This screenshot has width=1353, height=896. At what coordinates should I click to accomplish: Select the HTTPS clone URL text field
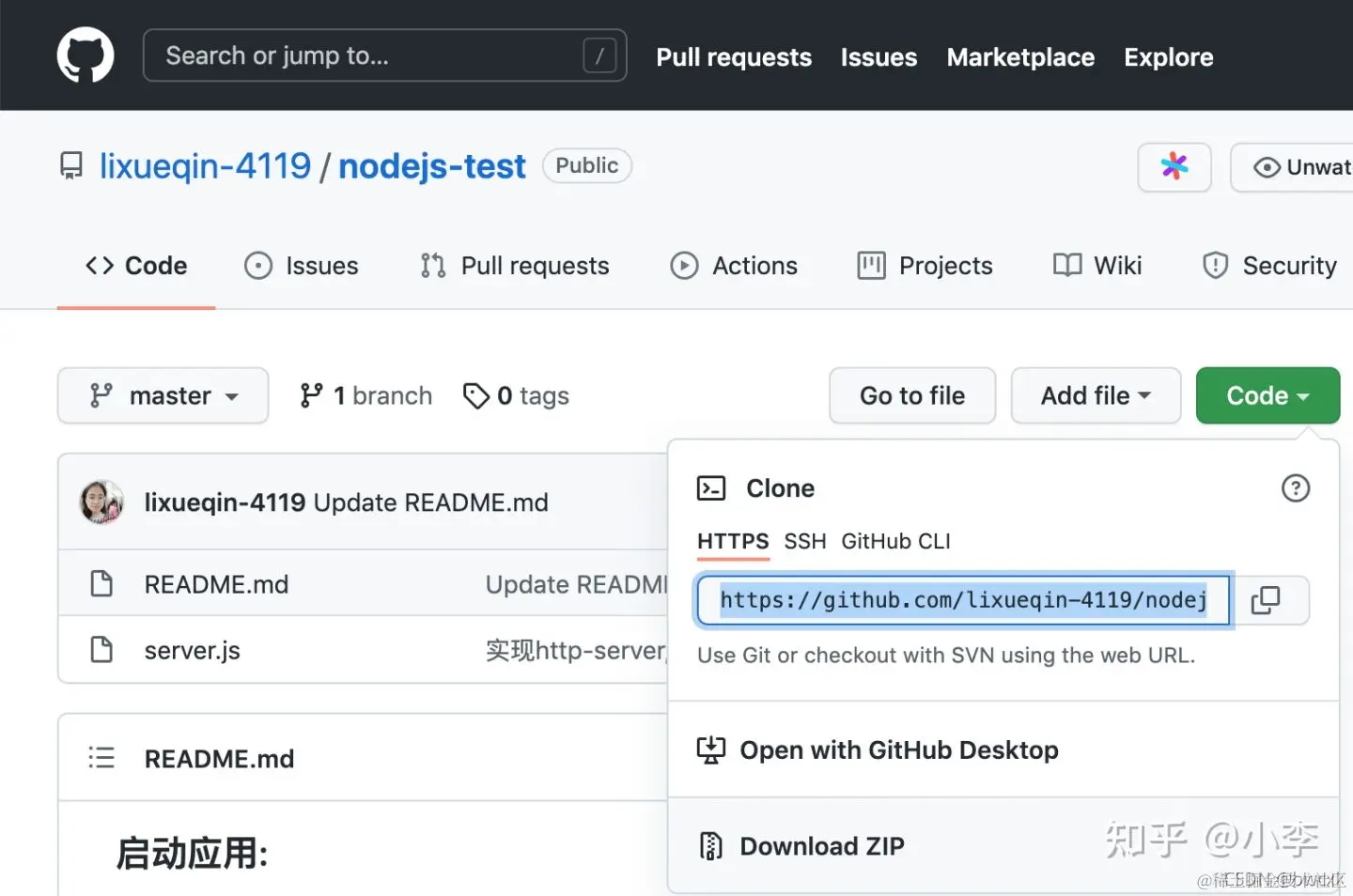pyautogui.click(x=963, y=600)
